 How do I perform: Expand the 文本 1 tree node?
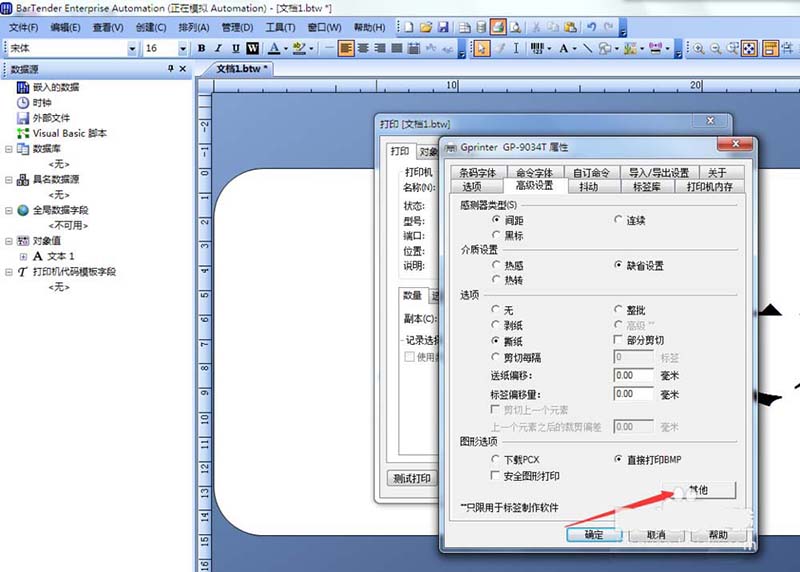coord(23,256)
